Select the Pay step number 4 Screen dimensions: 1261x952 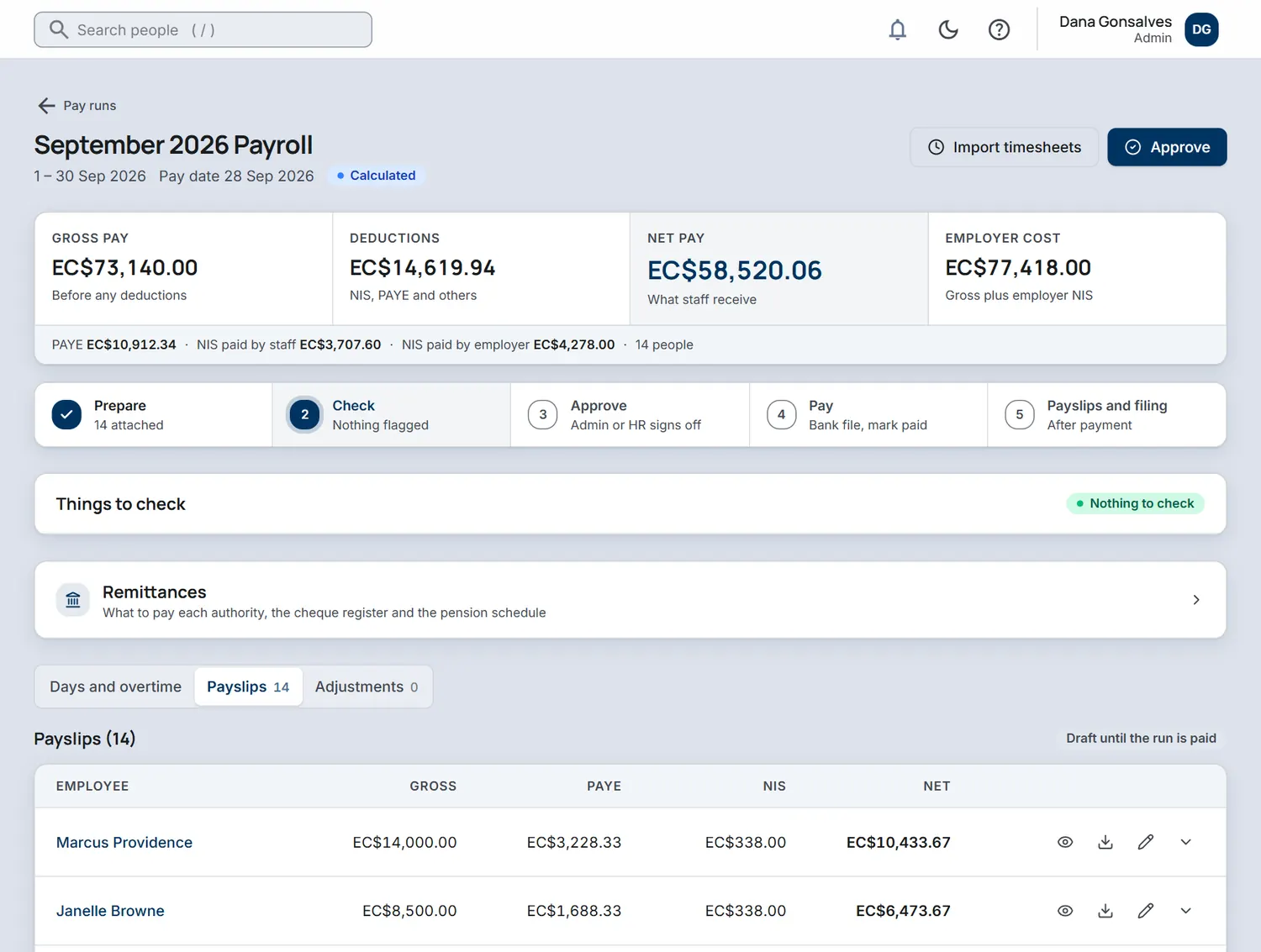pyautogui.click(x=868, y=415)
